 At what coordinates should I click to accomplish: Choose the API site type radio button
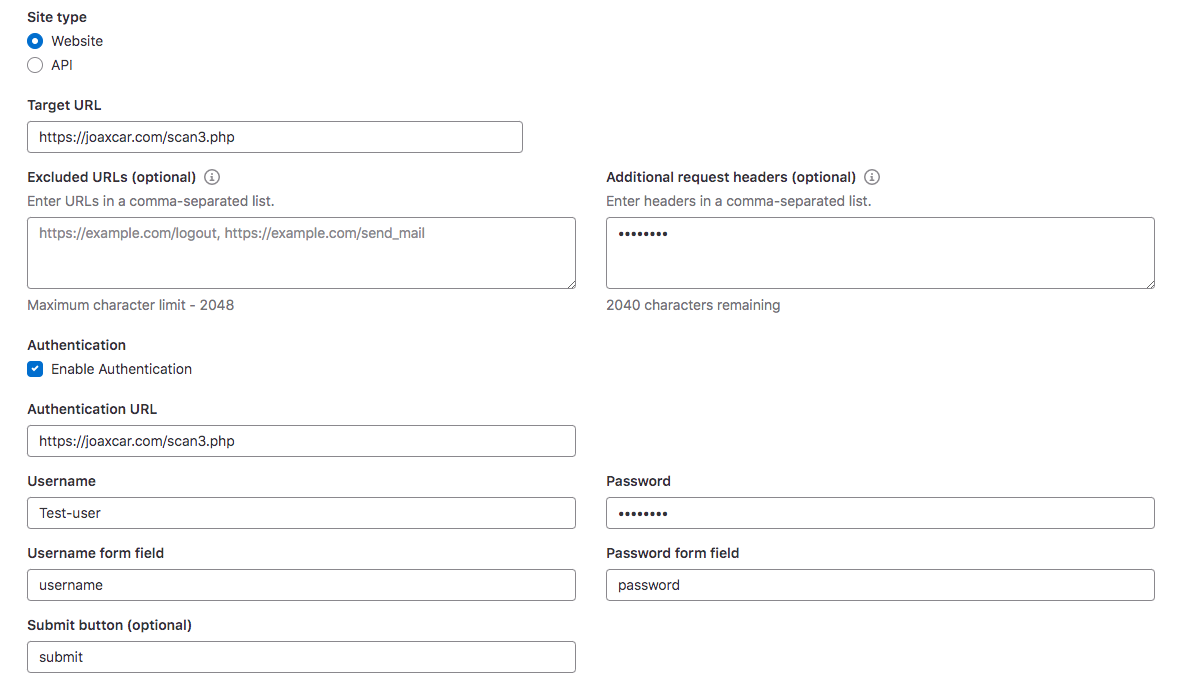click(x=35, y=65)
